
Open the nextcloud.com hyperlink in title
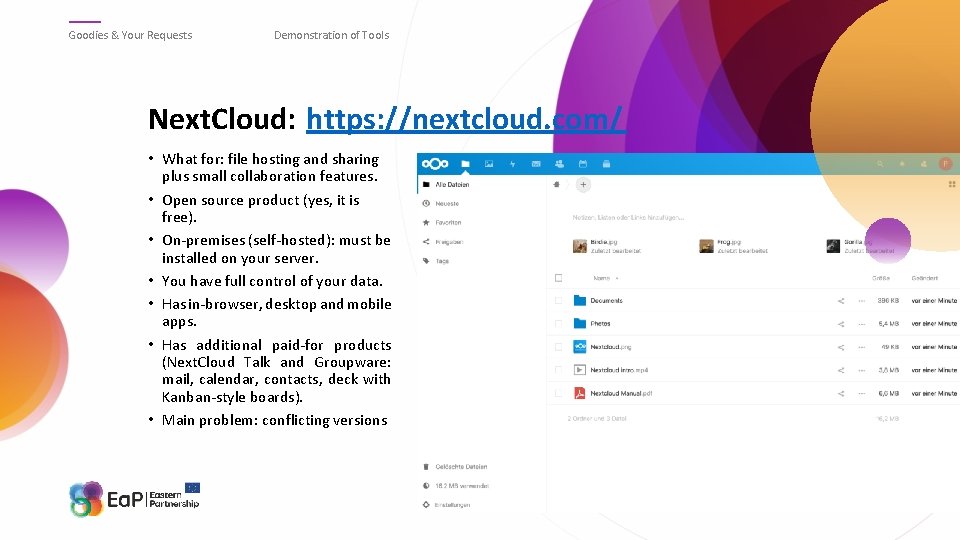tap(465, 119)
